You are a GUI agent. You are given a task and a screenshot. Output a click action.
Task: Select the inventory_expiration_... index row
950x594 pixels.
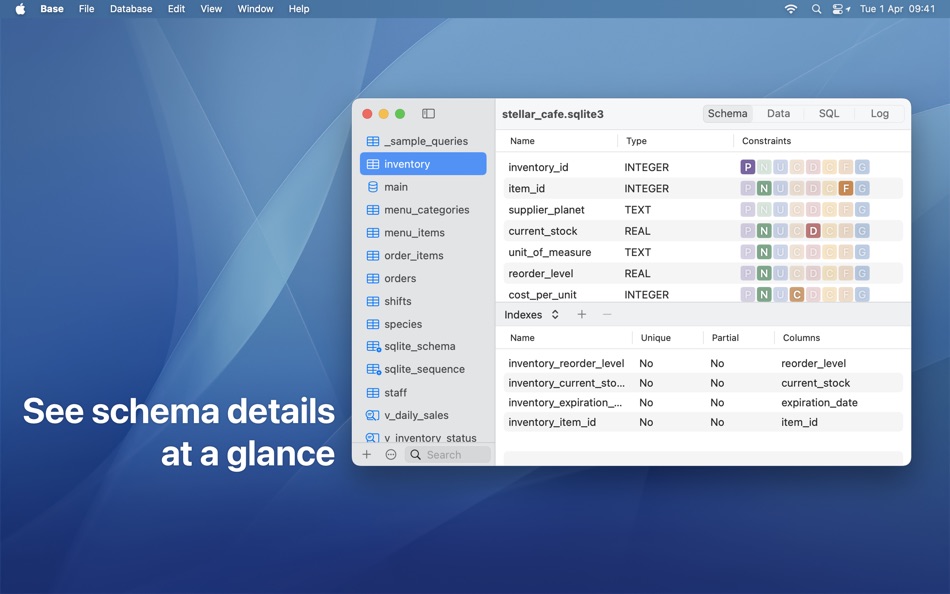[703, 402]
